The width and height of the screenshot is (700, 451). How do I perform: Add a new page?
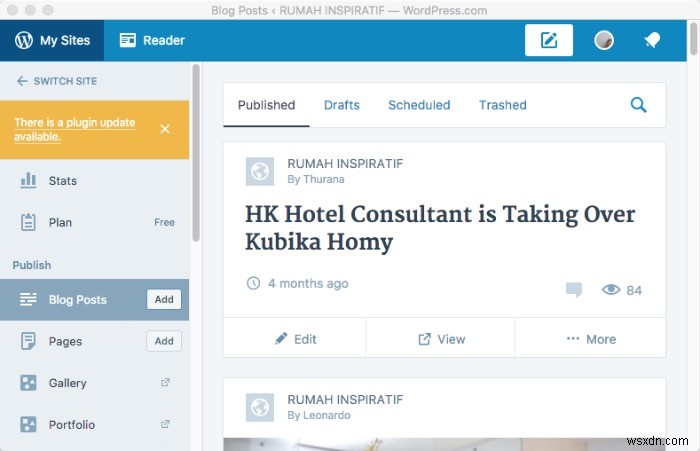click(164, 341)
